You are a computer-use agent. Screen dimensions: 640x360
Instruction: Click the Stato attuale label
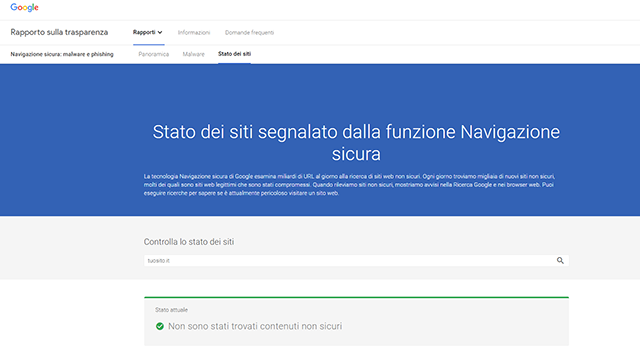[171, 310]
